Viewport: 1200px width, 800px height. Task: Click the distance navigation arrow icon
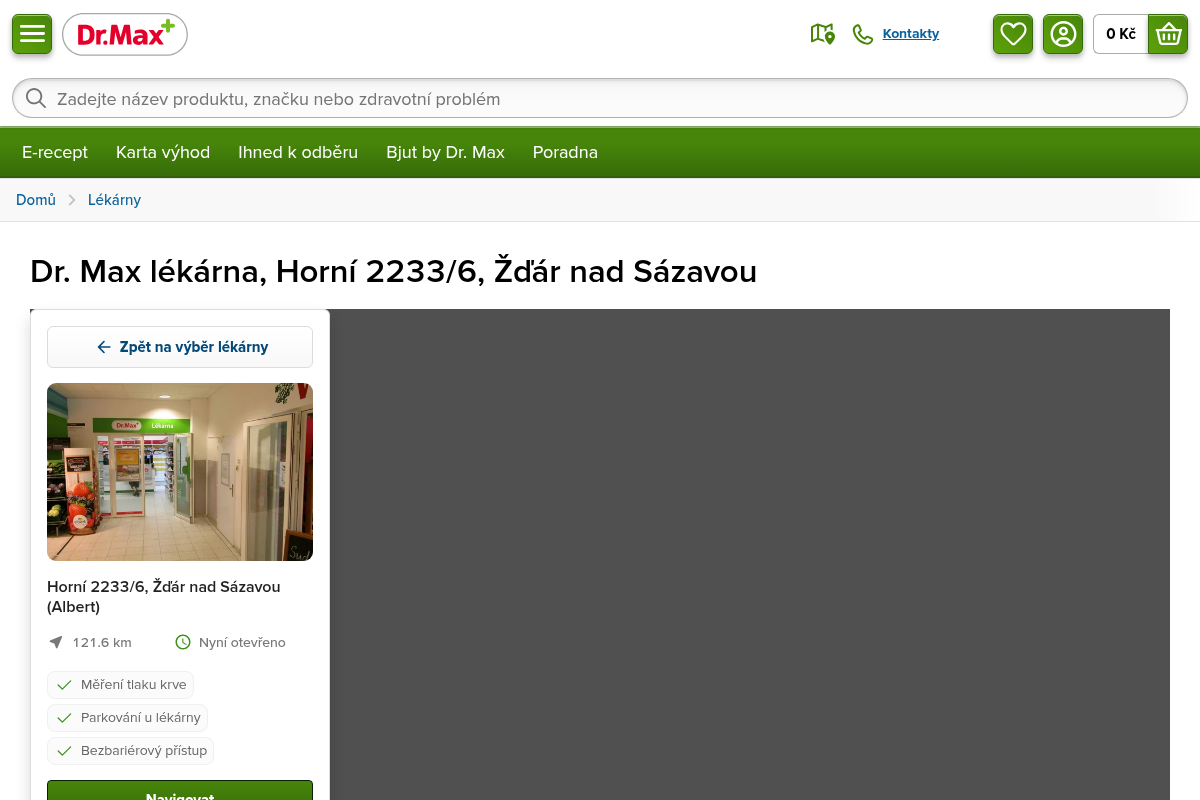point(56,642)
